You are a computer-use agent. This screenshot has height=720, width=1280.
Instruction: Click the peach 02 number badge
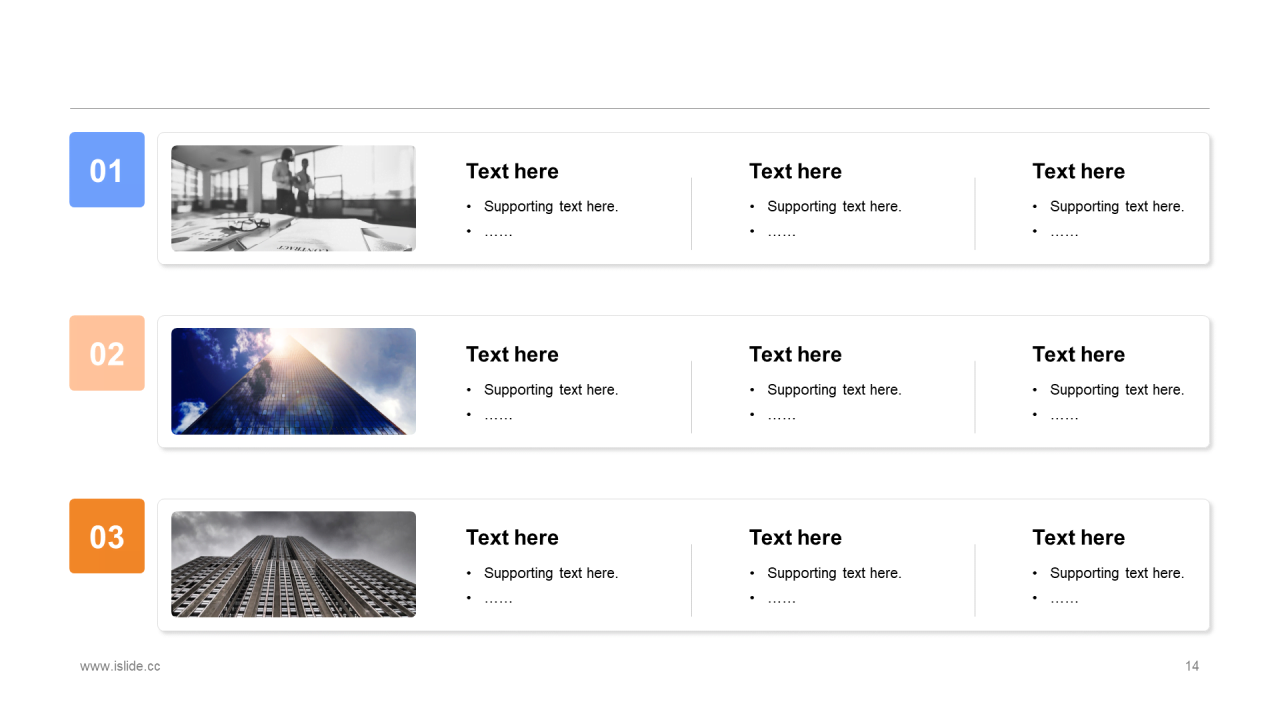click(107, 353)
